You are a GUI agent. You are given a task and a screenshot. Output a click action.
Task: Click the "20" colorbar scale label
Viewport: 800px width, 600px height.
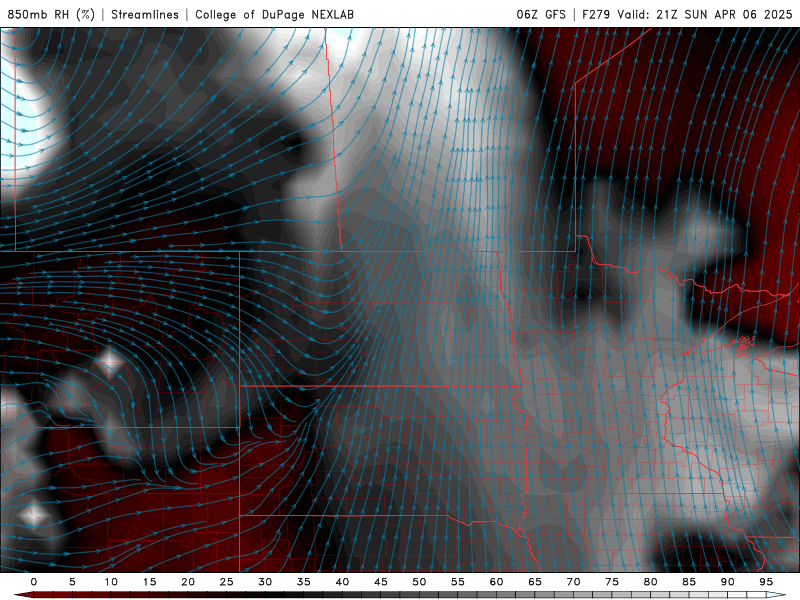point(188,582)
